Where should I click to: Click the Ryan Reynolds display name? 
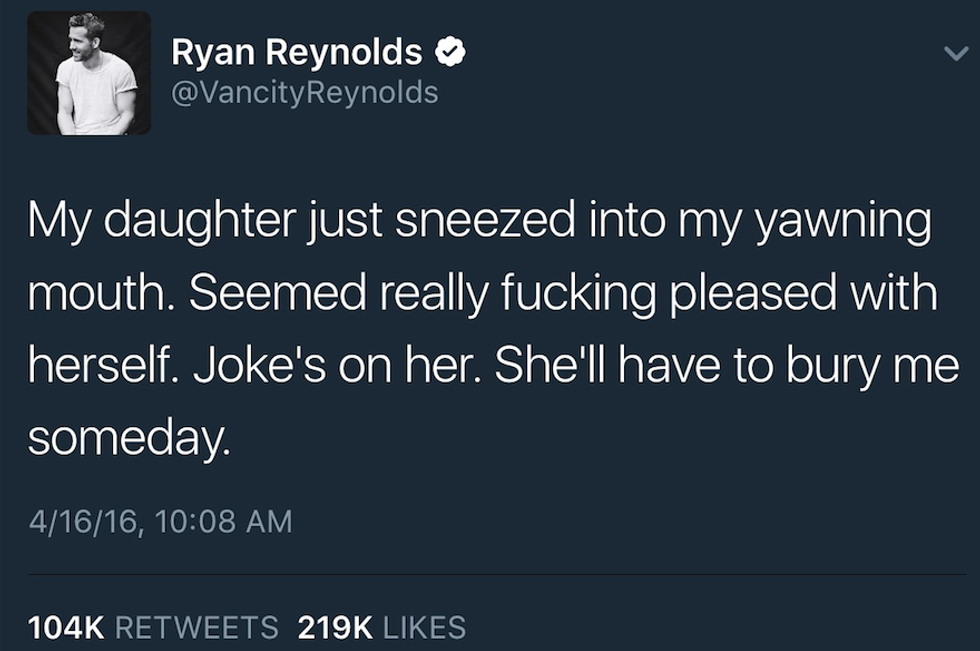(296, 51)
